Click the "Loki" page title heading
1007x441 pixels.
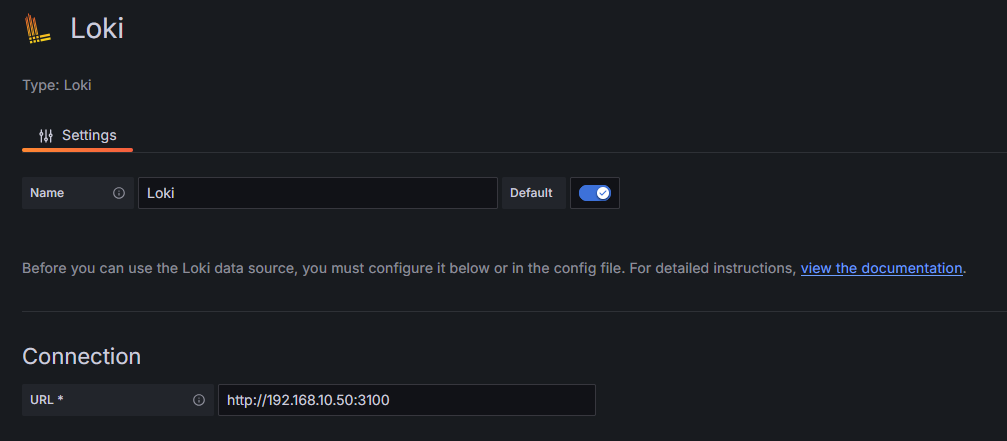click(x=97, y=28)
